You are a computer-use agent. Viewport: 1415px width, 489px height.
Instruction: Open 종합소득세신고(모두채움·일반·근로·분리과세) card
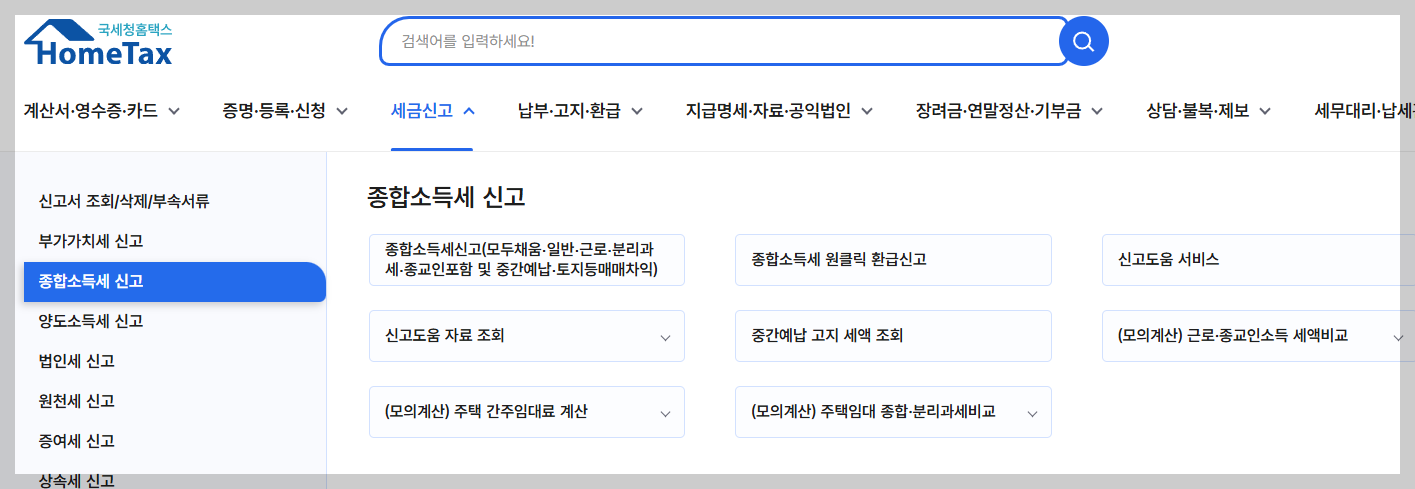(x=527, y=260)
